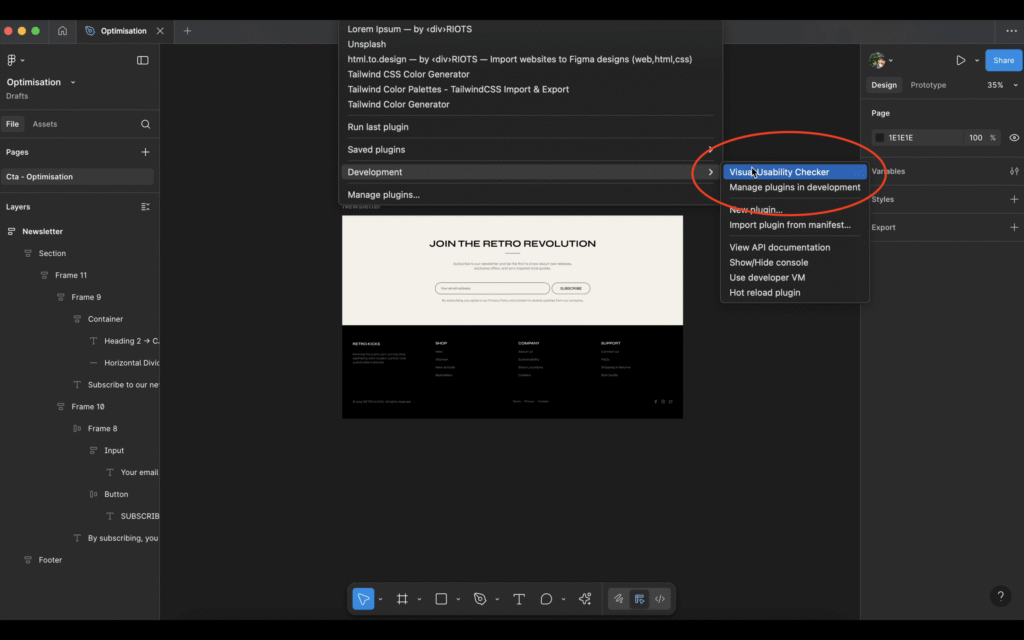Select the Rectangle shape tool

(x=441, y=599)
